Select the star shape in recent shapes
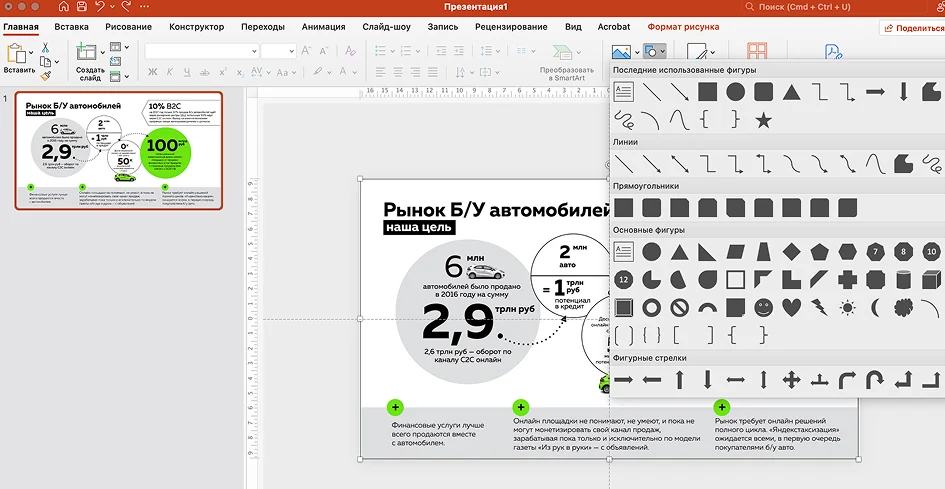This screenshot has height=489, width=945. pyautogui.click(x=763, y=120)
